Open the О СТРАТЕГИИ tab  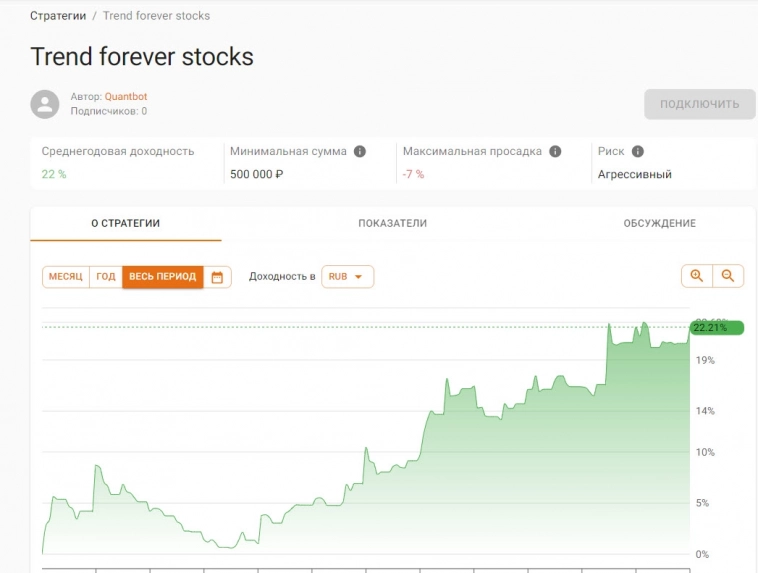(x=125, y=223)
